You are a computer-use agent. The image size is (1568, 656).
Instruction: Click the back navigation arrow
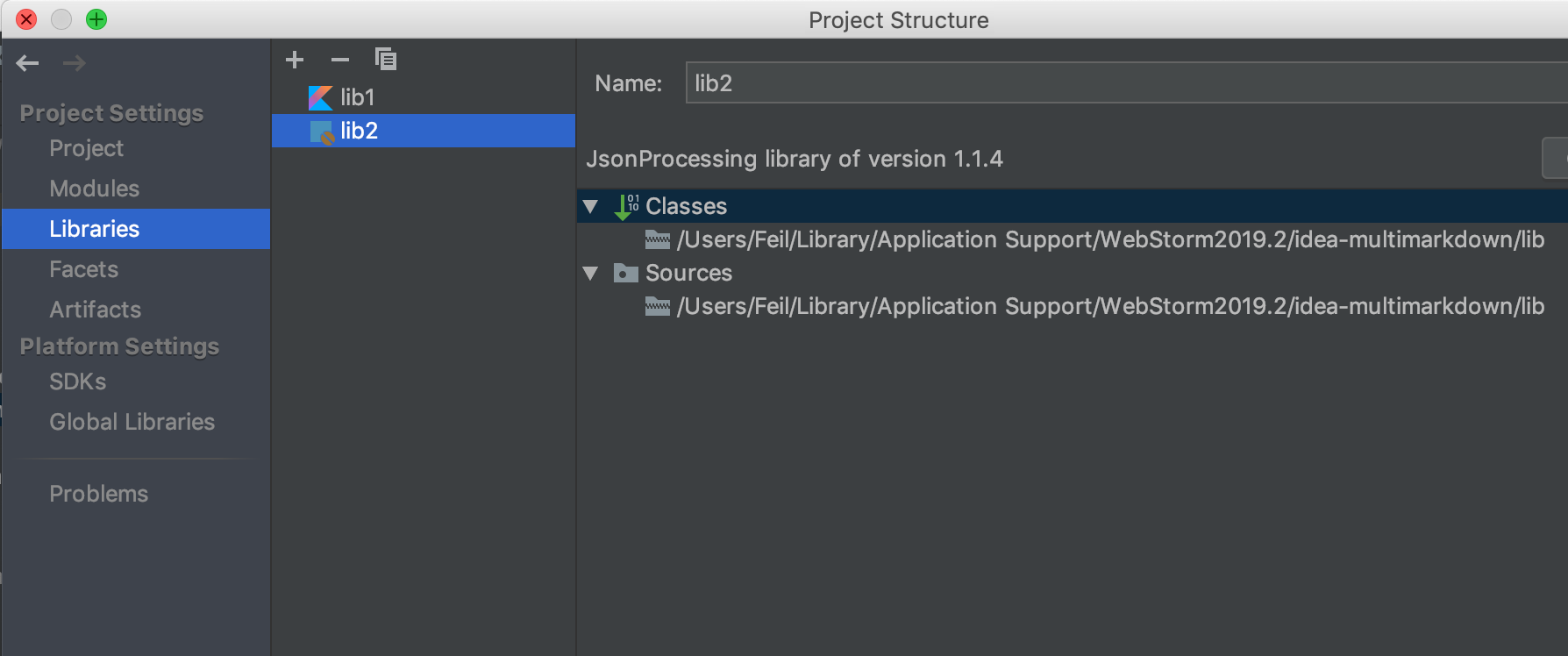point(28,63)
